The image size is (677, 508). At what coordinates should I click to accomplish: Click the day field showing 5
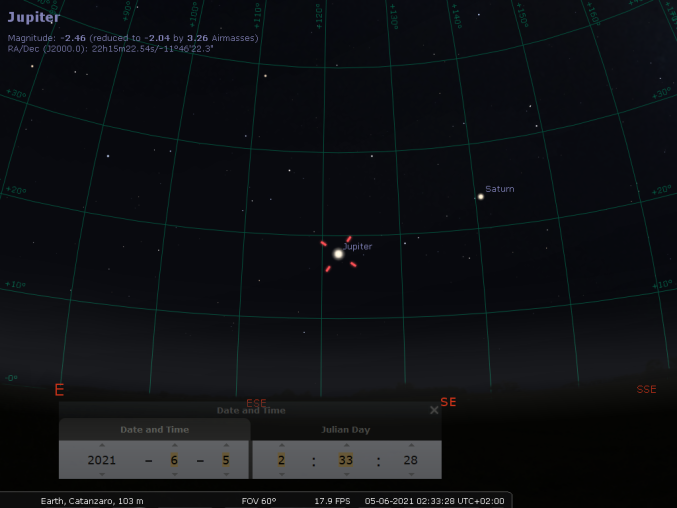pos(226,460)
